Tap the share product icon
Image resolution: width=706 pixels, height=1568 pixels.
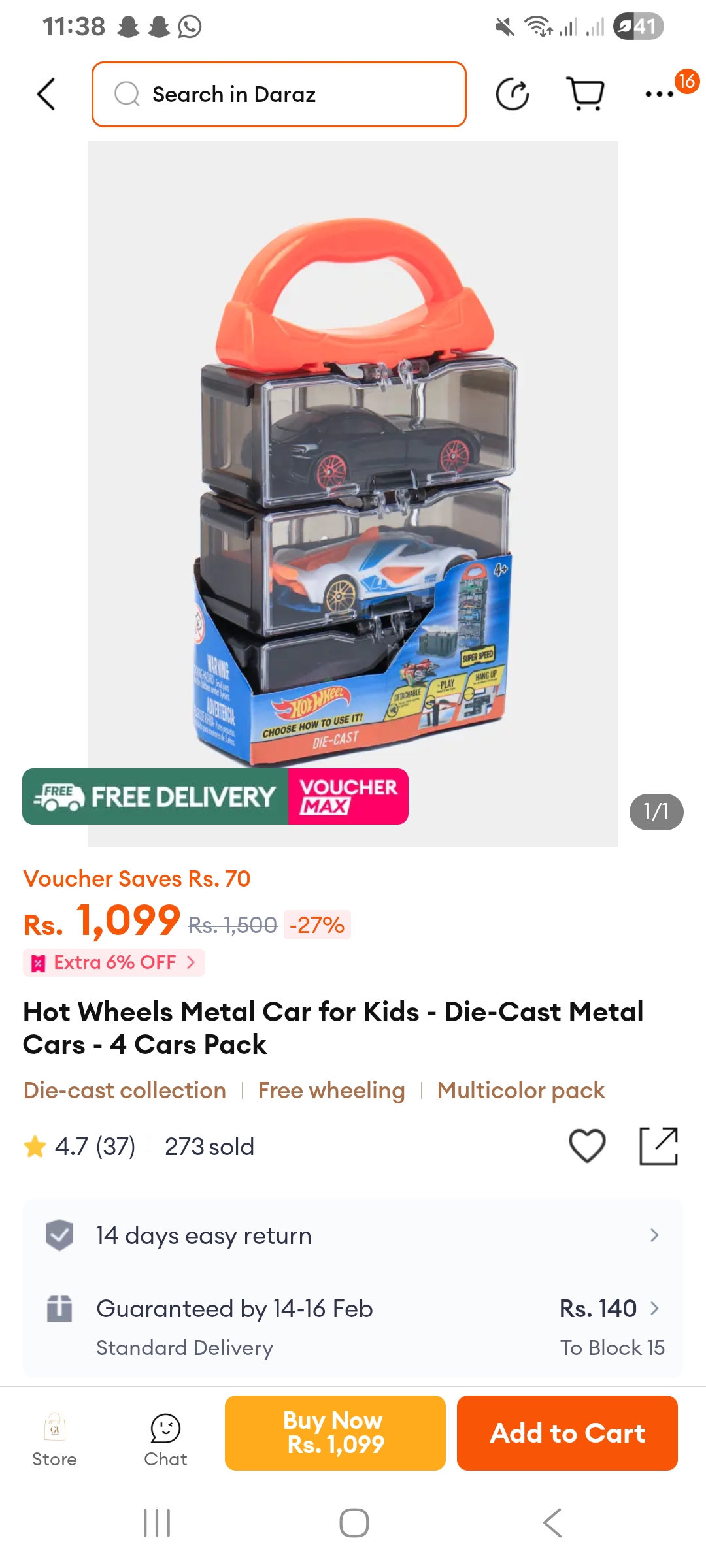pos(658,1146)
